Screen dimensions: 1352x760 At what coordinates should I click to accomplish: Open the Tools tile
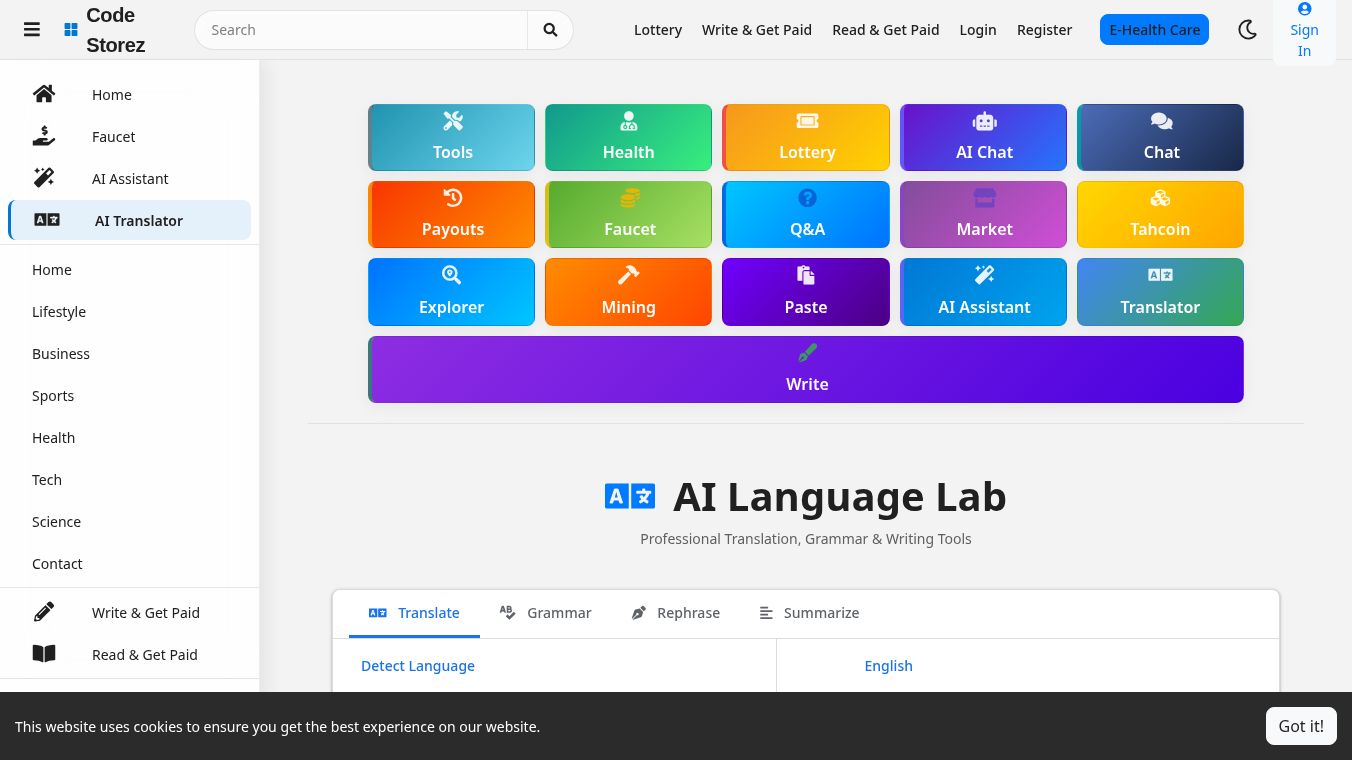pos(451,137)
